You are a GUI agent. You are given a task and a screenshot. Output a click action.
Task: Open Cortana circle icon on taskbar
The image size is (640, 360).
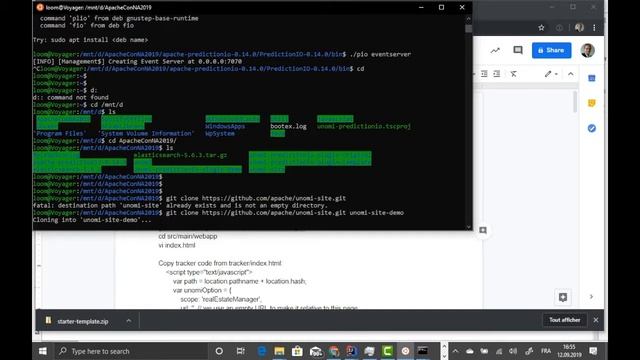pos(219,351)
